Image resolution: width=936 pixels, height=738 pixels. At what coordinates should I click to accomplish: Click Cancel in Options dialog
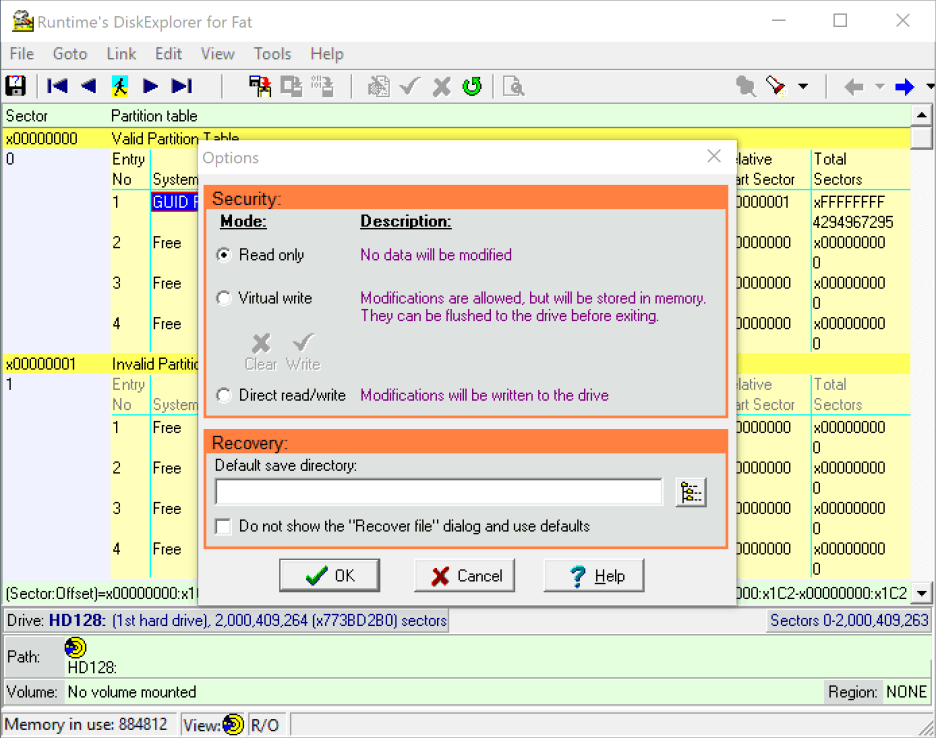tap(465, 575)
